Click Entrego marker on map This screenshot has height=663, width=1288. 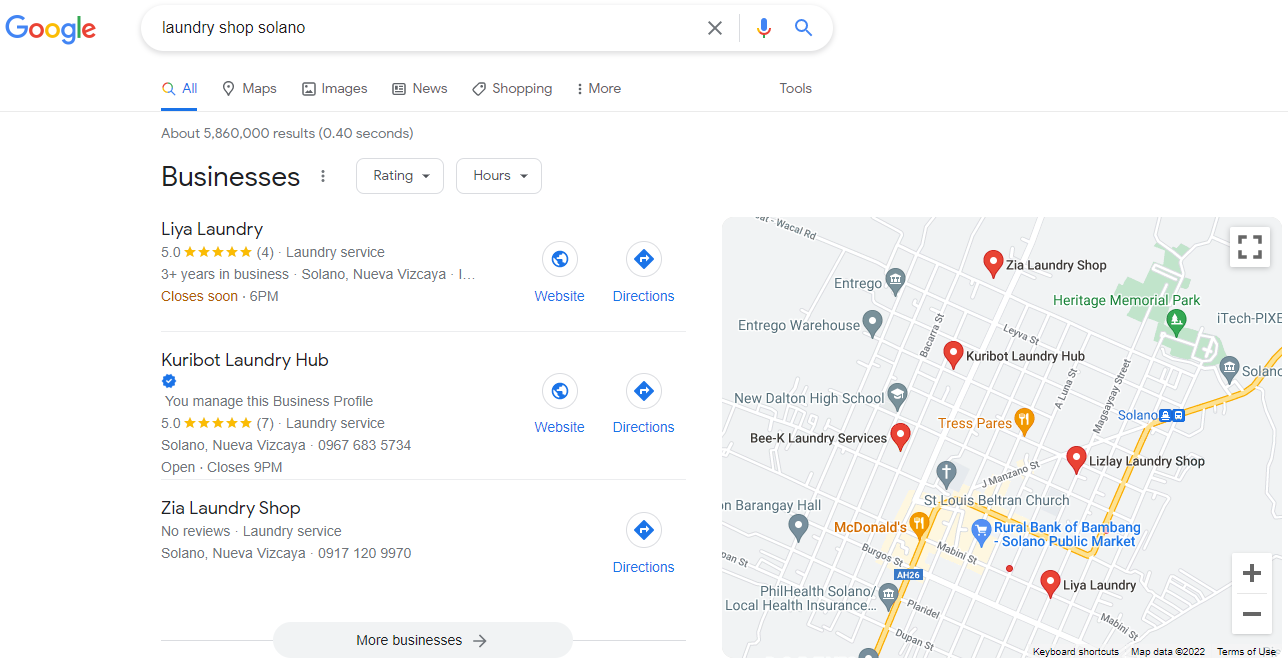click(895, 279)
